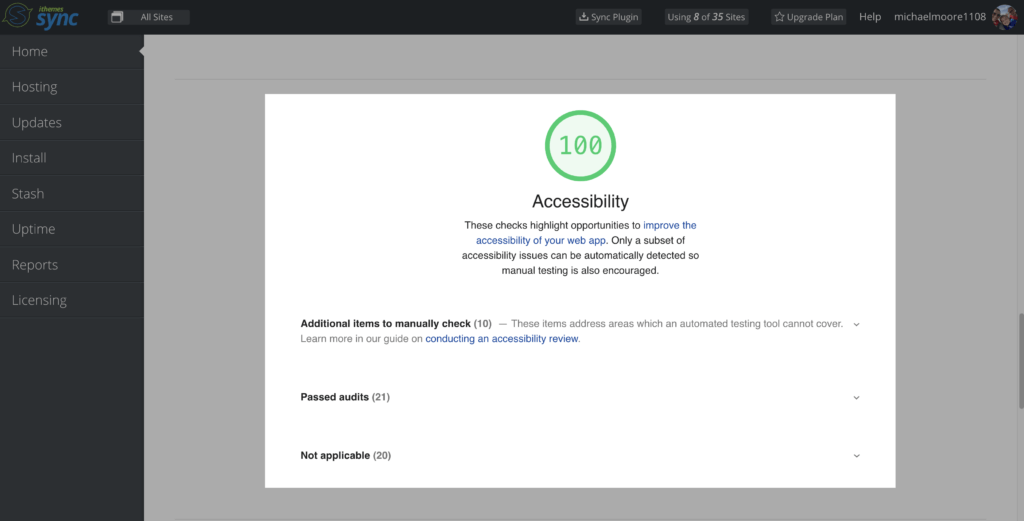1024x521 pixels.
Task: Click the Using 8 of 35 Sites button
Action: point(706,17)
